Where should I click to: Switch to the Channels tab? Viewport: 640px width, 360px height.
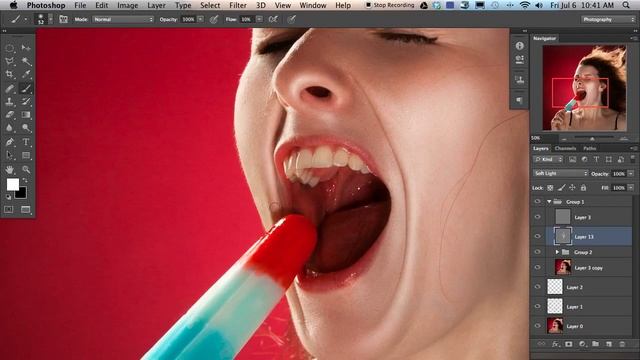[565, 148]
